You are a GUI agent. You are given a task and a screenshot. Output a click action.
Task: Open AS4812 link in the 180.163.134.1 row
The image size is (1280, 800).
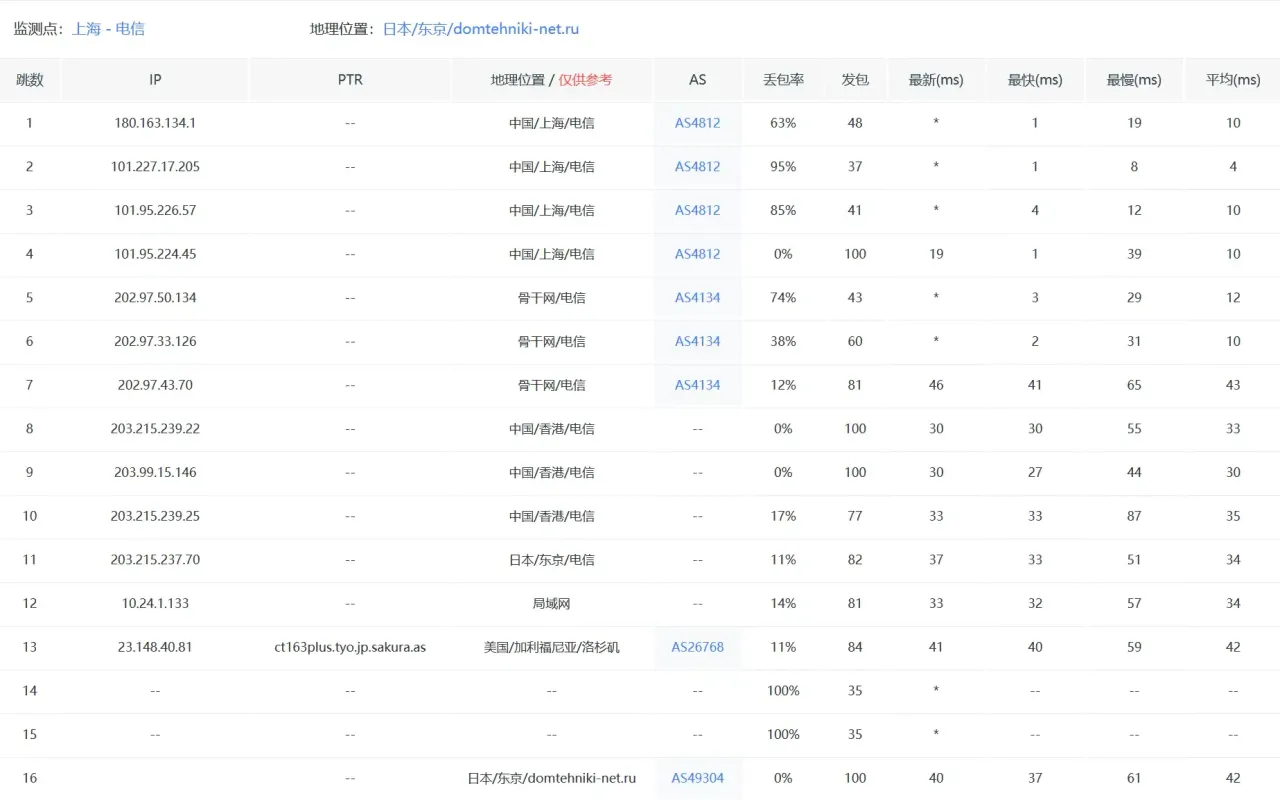697,123
